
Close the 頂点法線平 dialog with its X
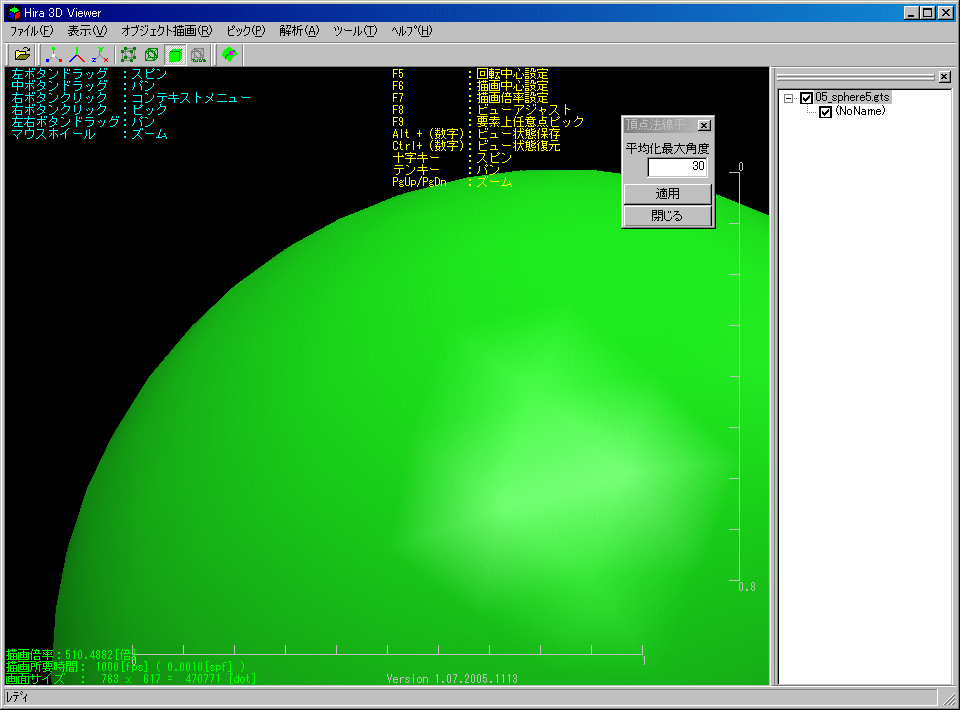click(704, 125)
